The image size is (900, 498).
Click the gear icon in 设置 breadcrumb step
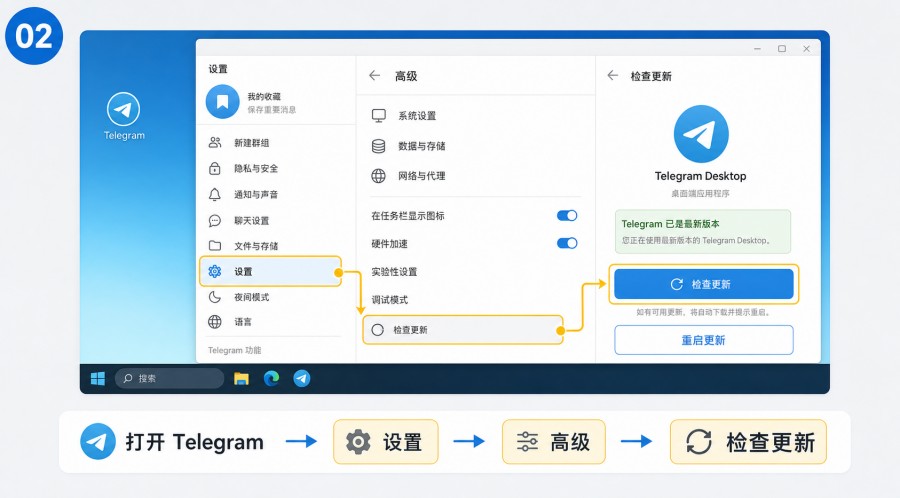[358, 442]
